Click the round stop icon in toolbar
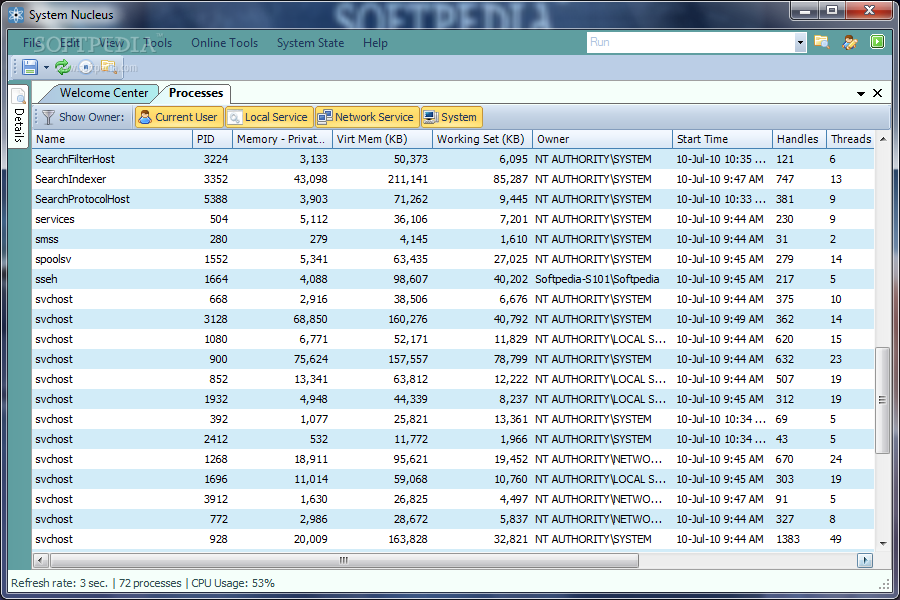 86,67
